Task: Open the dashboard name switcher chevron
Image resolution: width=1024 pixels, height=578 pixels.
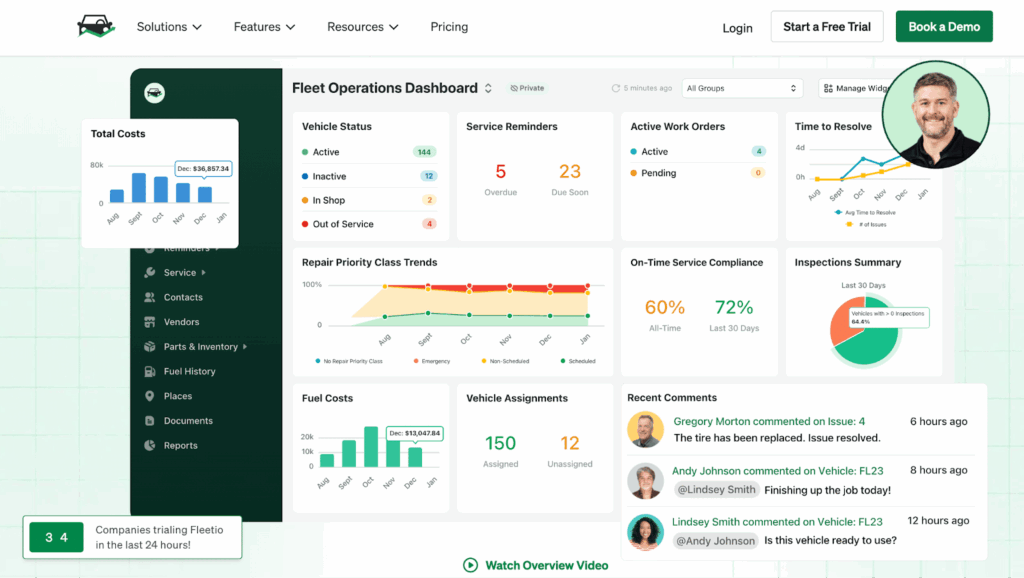Action: point(488,88)
